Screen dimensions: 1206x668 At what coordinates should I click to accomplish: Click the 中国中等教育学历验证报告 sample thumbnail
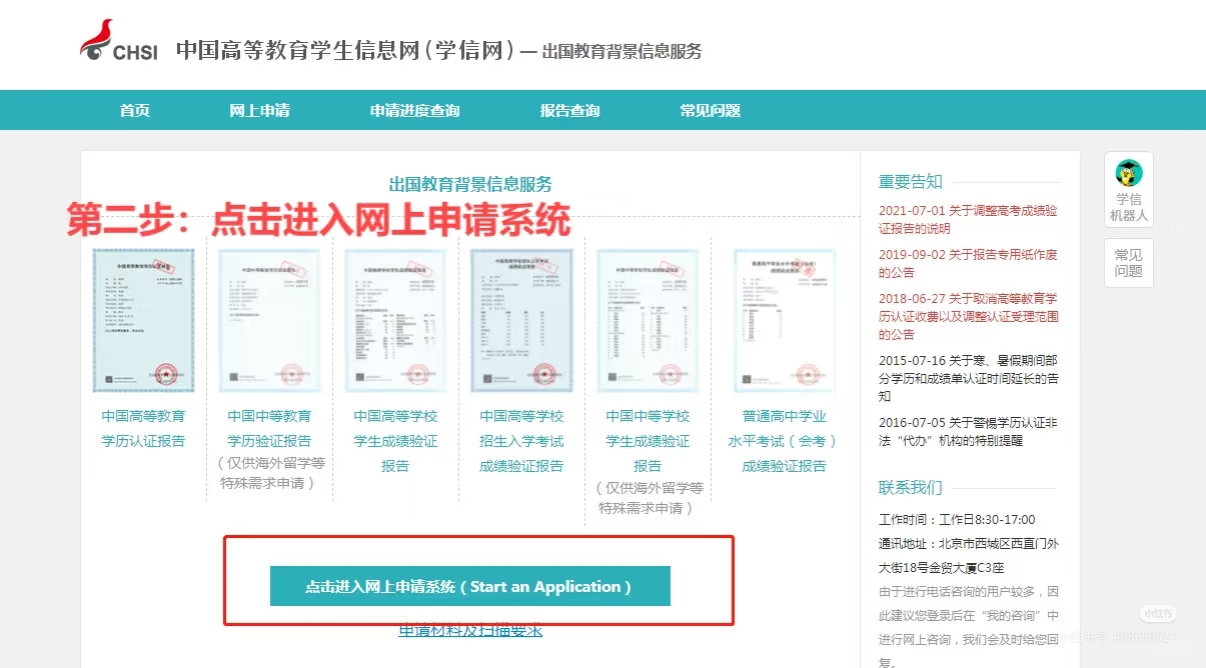[x=269, y=320]
